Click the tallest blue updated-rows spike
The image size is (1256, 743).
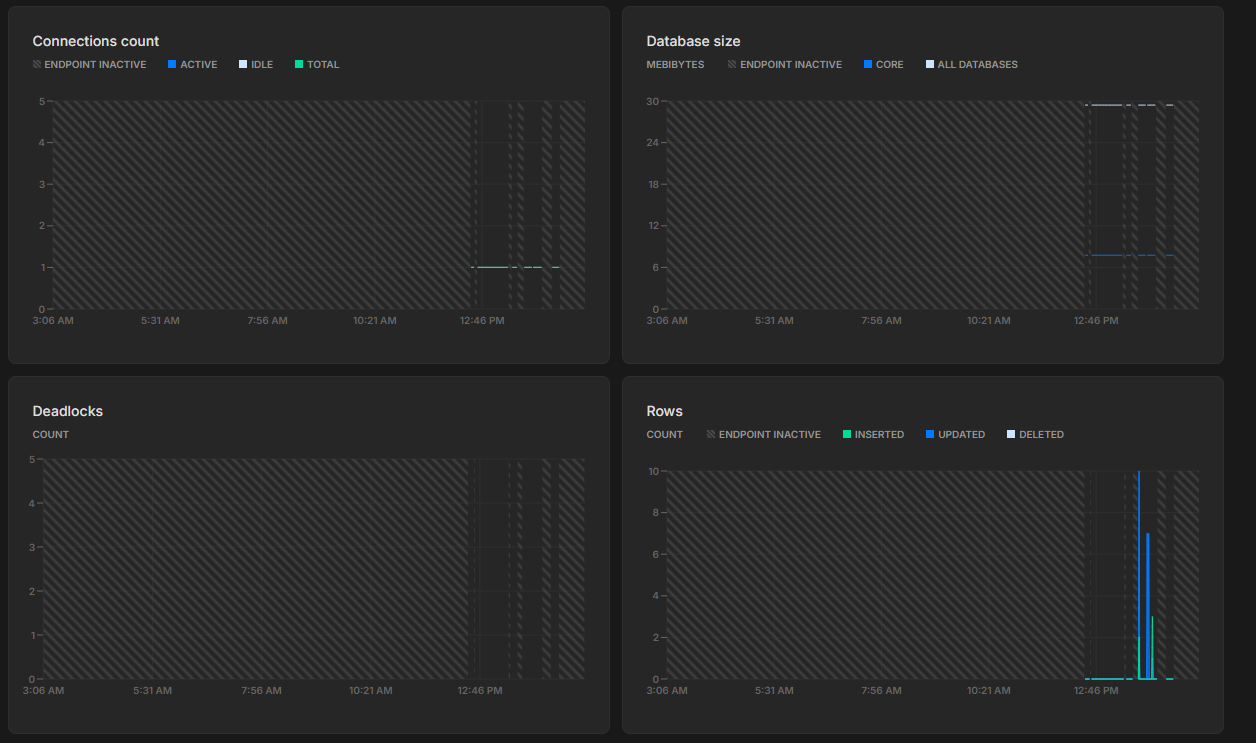[1139, 575]
